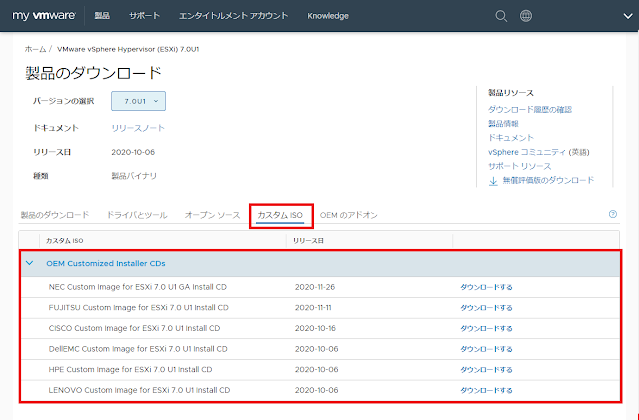Expand the top-right header chevron menu

point(628,16)
